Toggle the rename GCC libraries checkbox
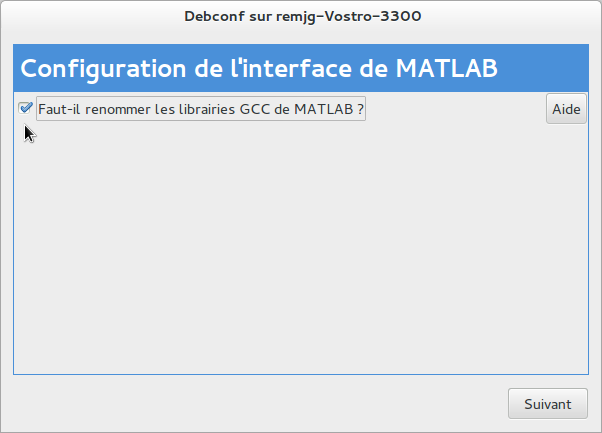This screenshot has width=602, height=433. tap(26, 108)
